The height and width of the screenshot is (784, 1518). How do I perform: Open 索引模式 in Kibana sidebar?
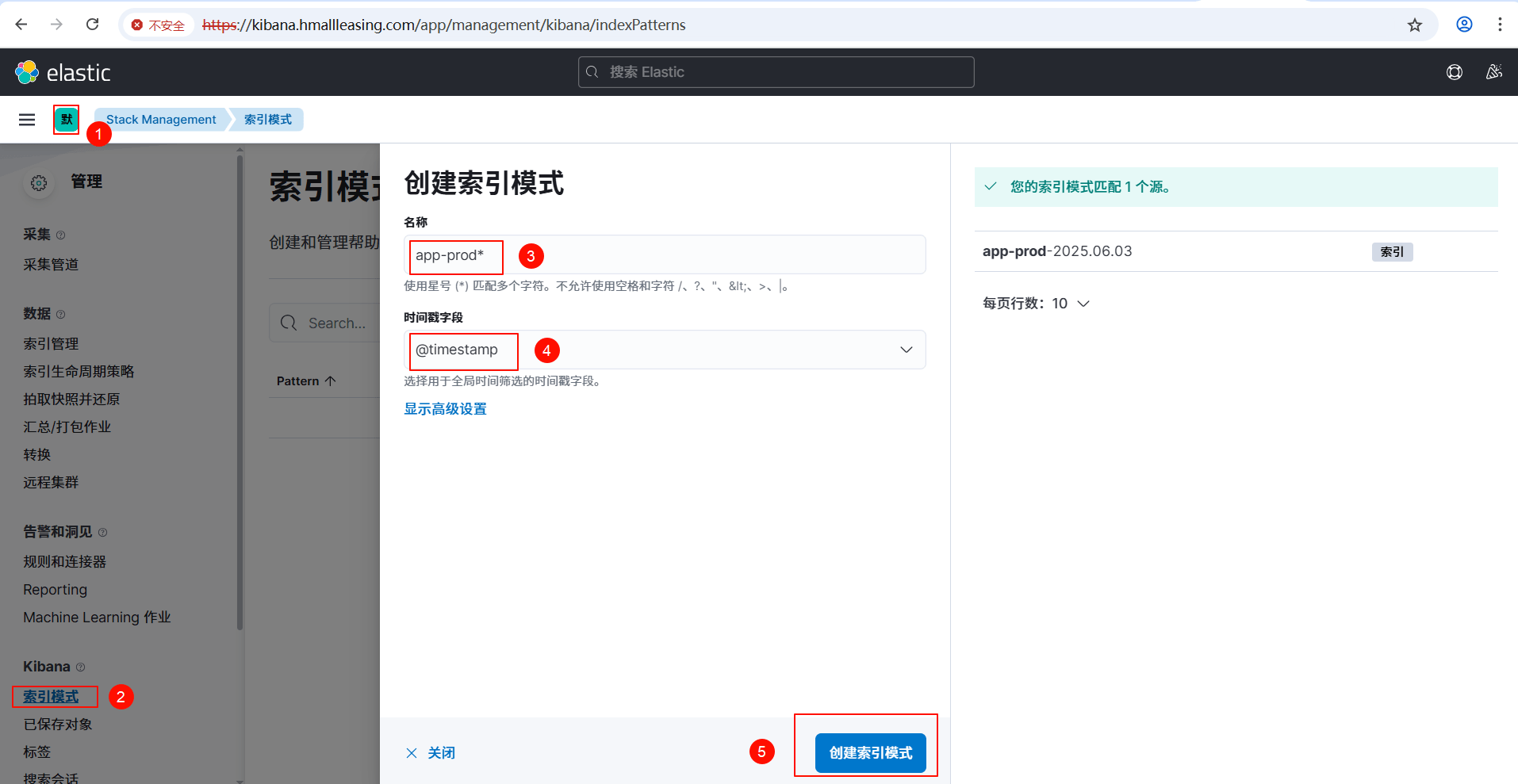tap(51, 697)
